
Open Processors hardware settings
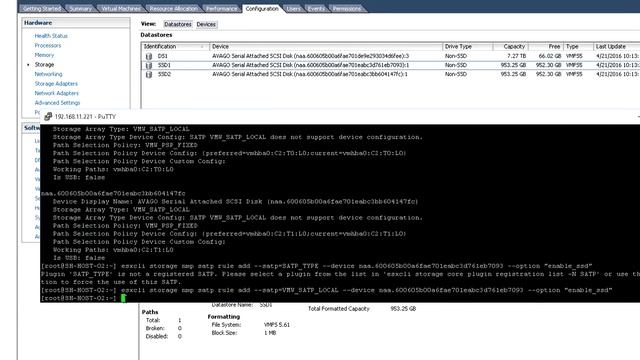coord(48,45)
